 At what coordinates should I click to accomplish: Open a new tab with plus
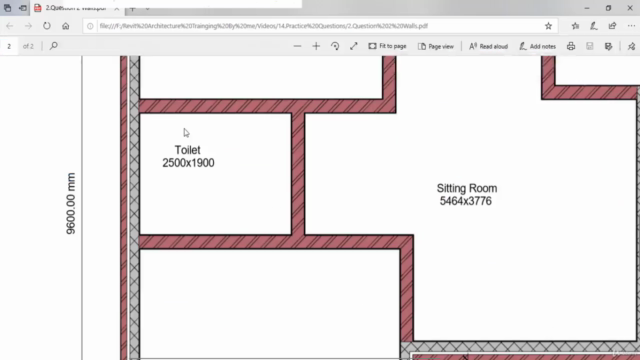133,8
